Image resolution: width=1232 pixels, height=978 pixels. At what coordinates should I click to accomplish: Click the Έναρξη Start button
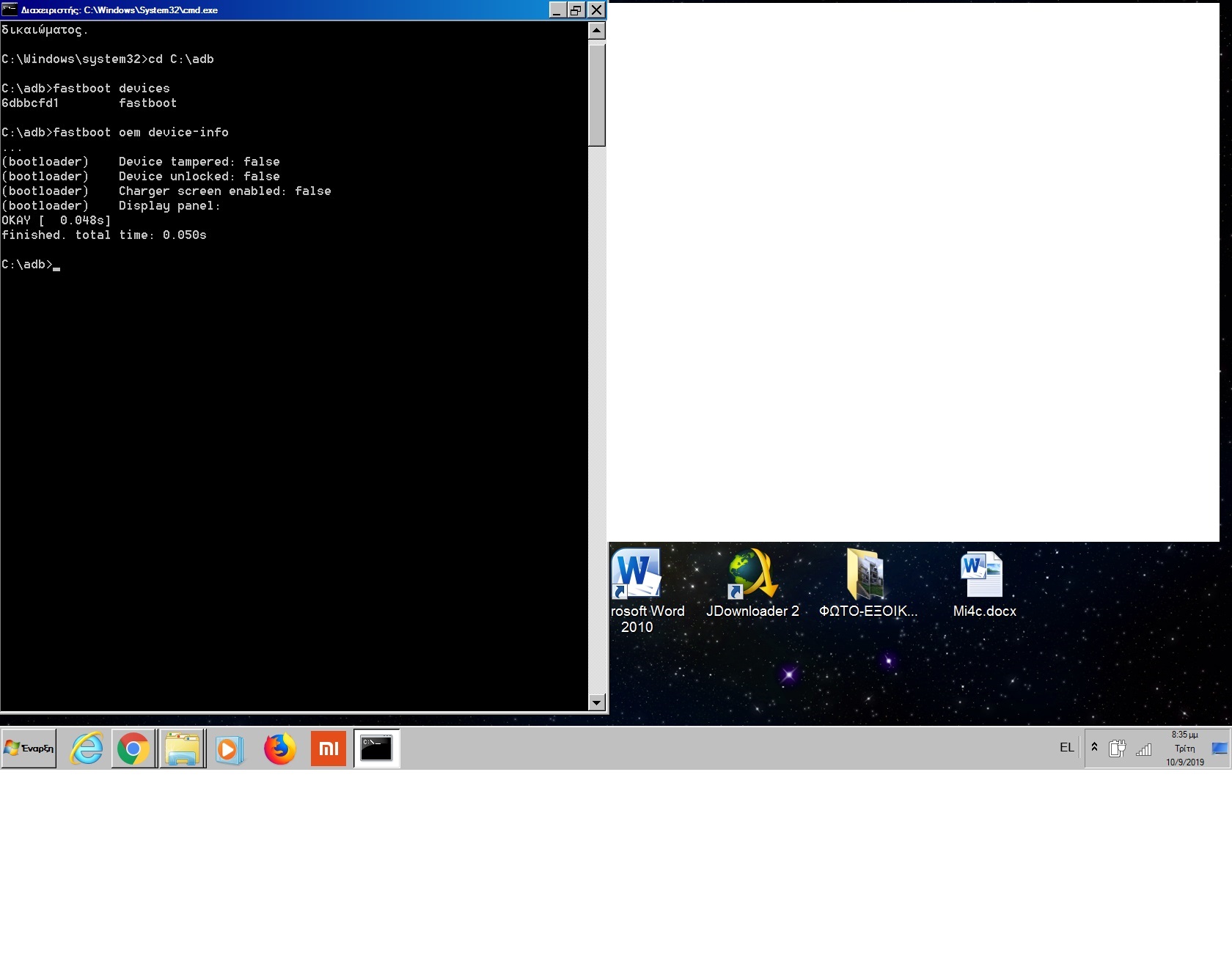pos(29,749)
